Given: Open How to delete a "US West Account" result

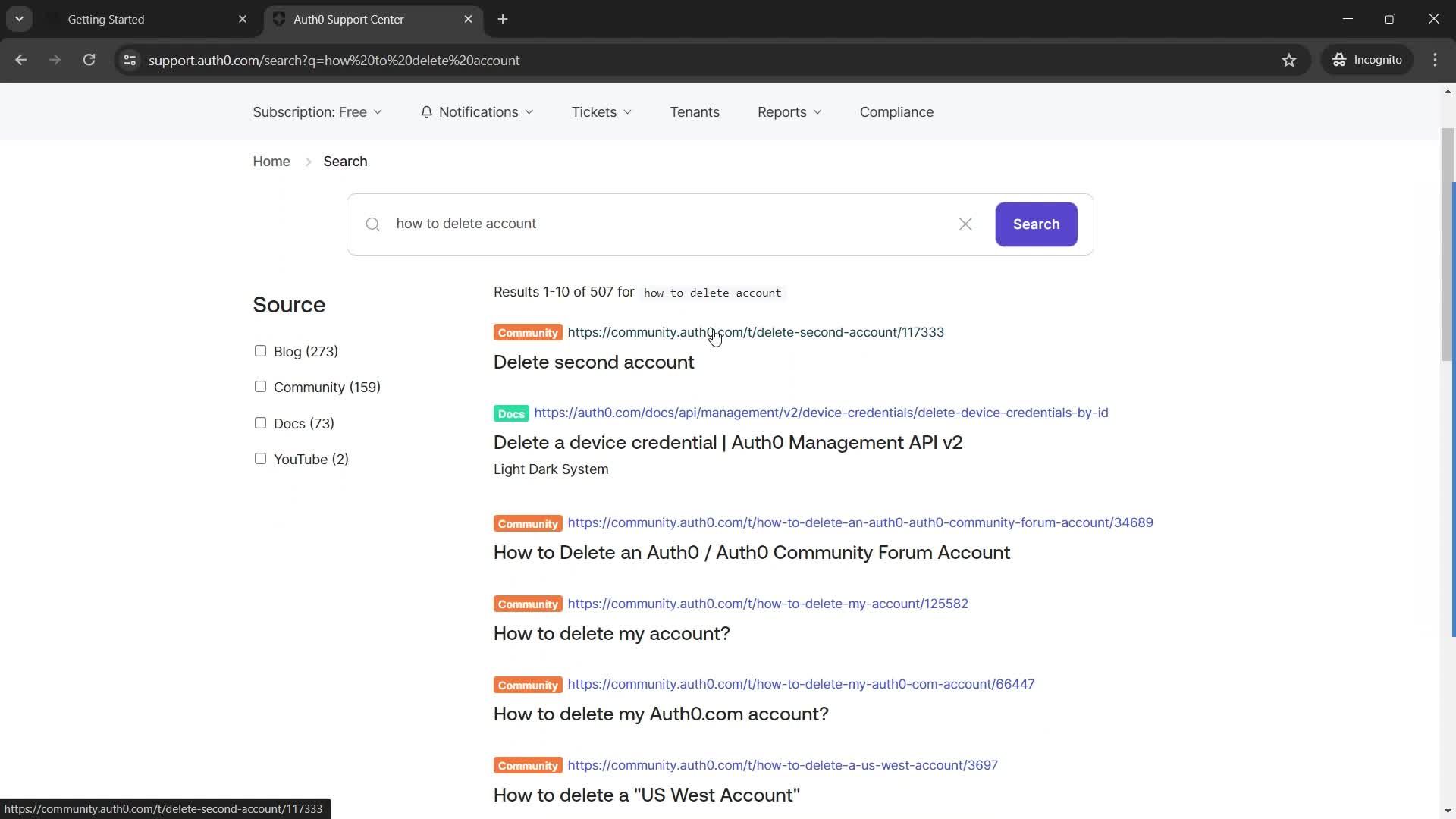Looking at the screenshot, I should click(646, 795).
